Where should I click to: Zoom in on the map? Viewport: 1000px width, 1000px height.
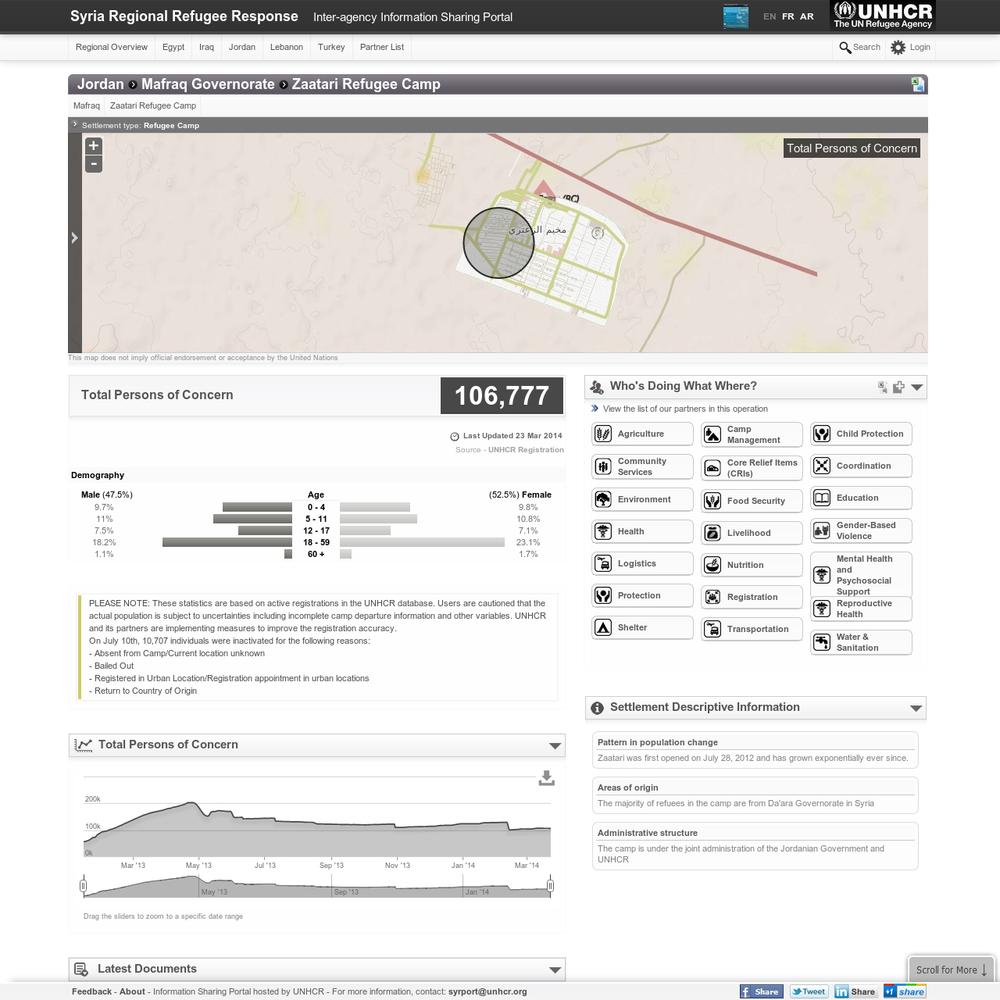(x=94, y=145)
